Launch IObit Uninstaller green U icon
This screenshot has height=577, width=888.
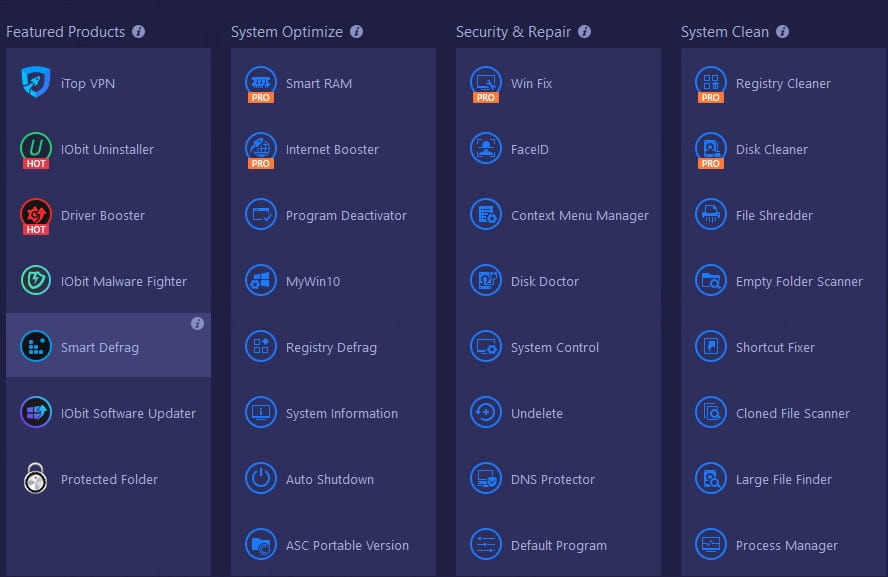36,148
